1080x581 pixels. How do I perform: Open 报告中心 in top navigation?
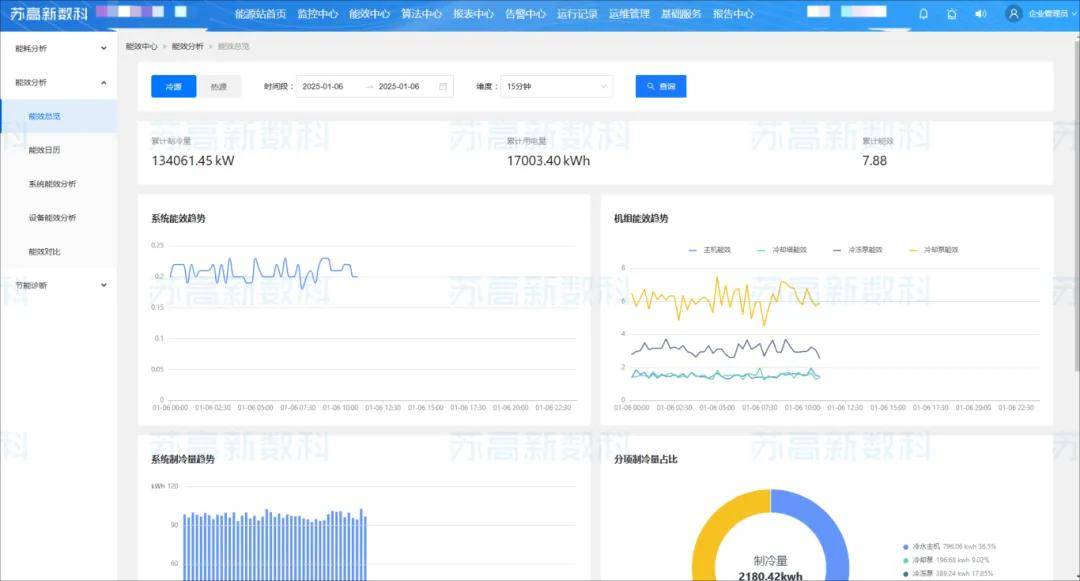pyautogui.click(x=733, y=14)
